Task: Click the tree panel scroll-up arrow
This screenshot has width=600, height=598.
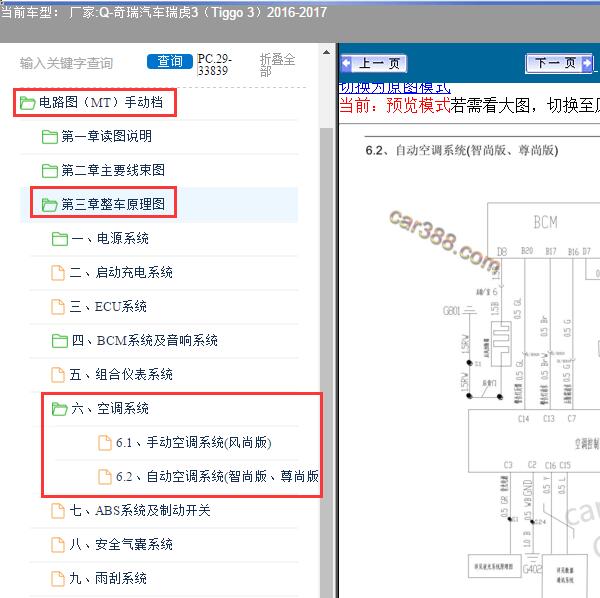Action: [x=326, y=52]
